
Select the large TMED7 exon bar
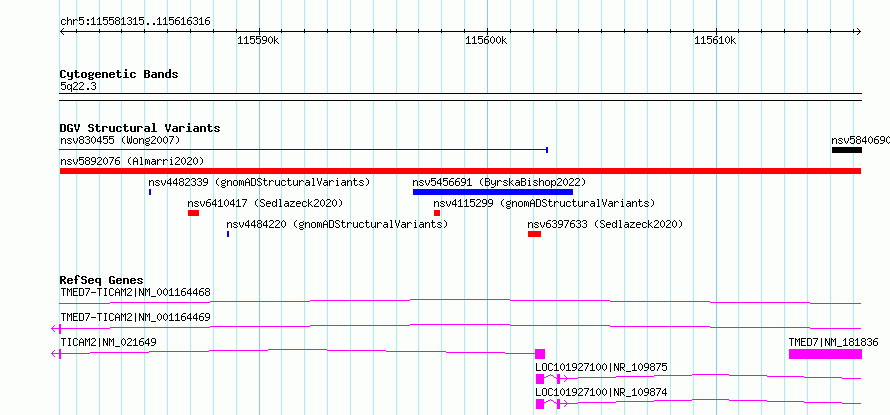[825, 354]
